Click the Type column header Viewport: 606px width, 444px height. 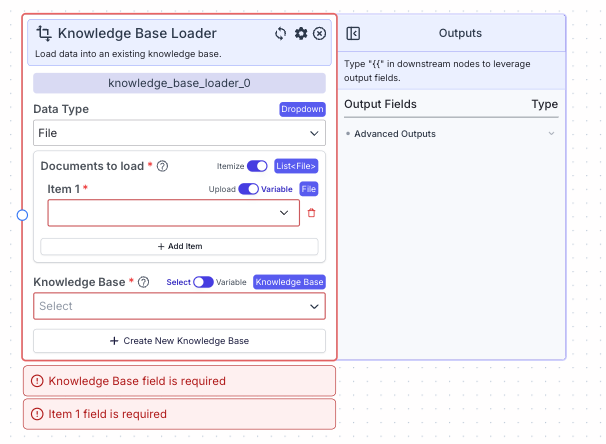coord(545,104)
